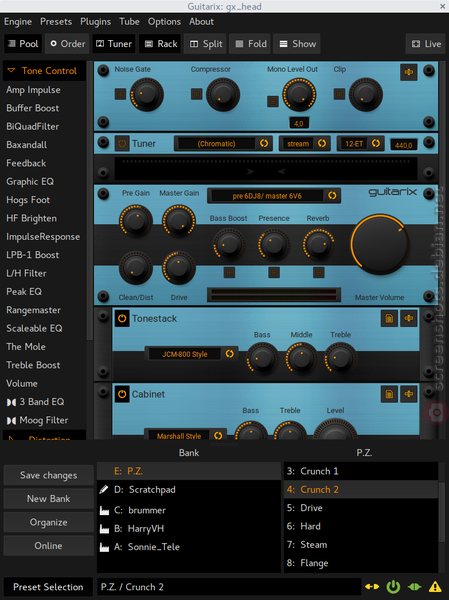Click the yellow warning triangle icon
Image resolution: width=449 pixels, height=600 pixels.
click(x=435, y=587)
